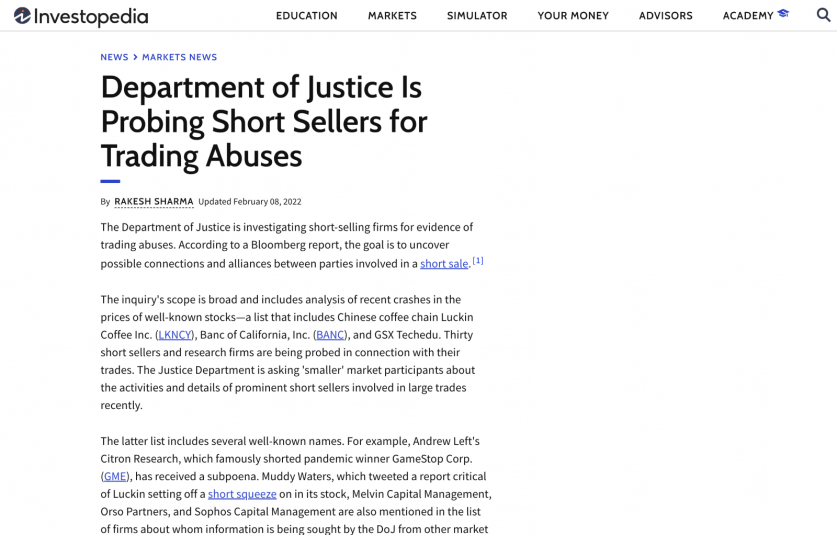Open the LKNCY ticker link
This screenshot has width=837, height=535.
175,335
